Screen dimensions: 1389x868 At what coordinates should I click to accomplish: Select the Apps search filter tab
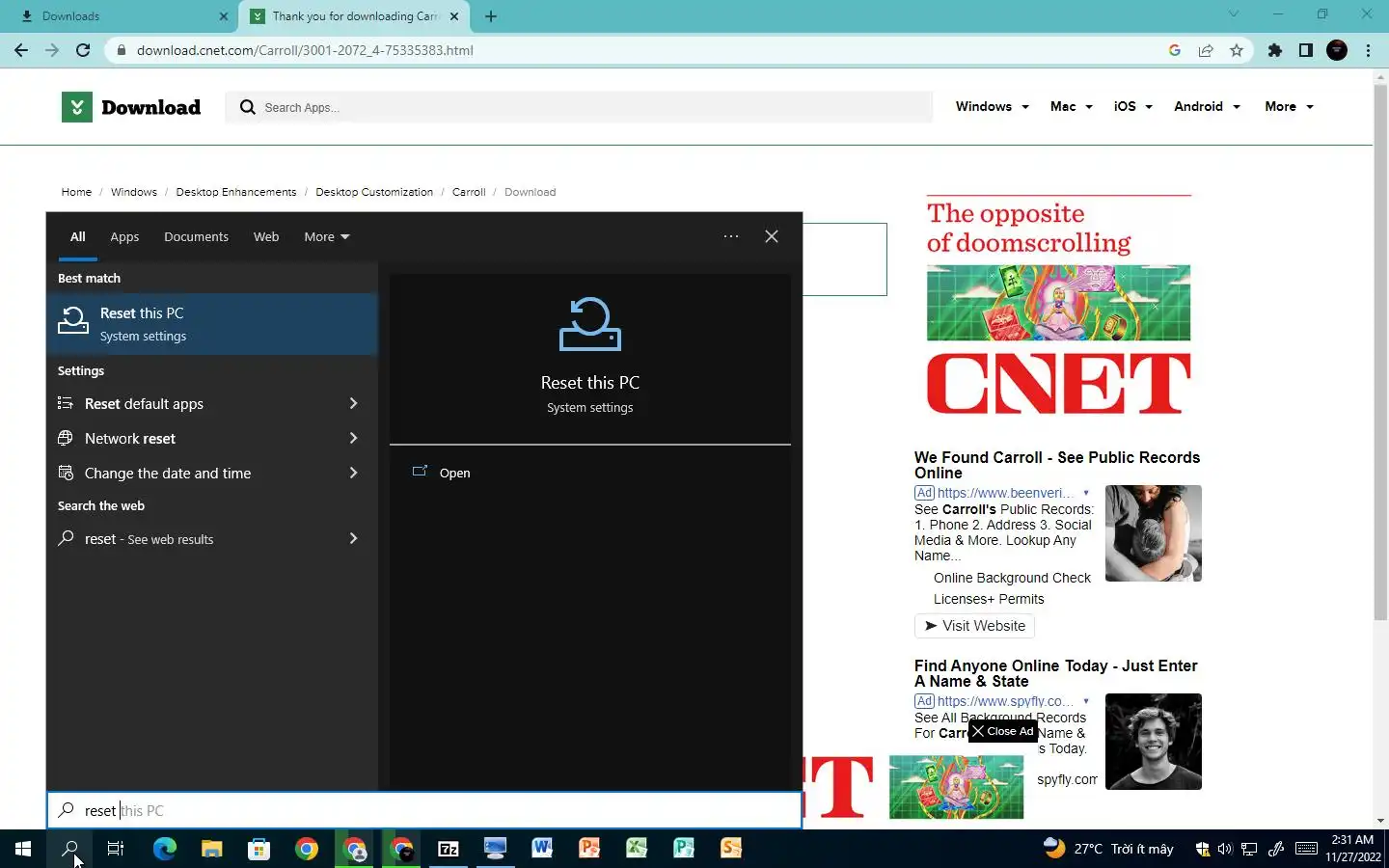tap(124, 236)
